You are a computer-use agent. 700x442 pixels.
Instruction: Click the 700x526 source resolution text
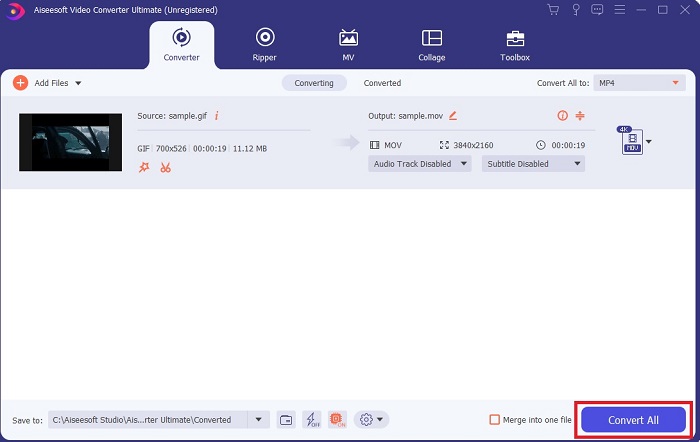click(171, 149)
